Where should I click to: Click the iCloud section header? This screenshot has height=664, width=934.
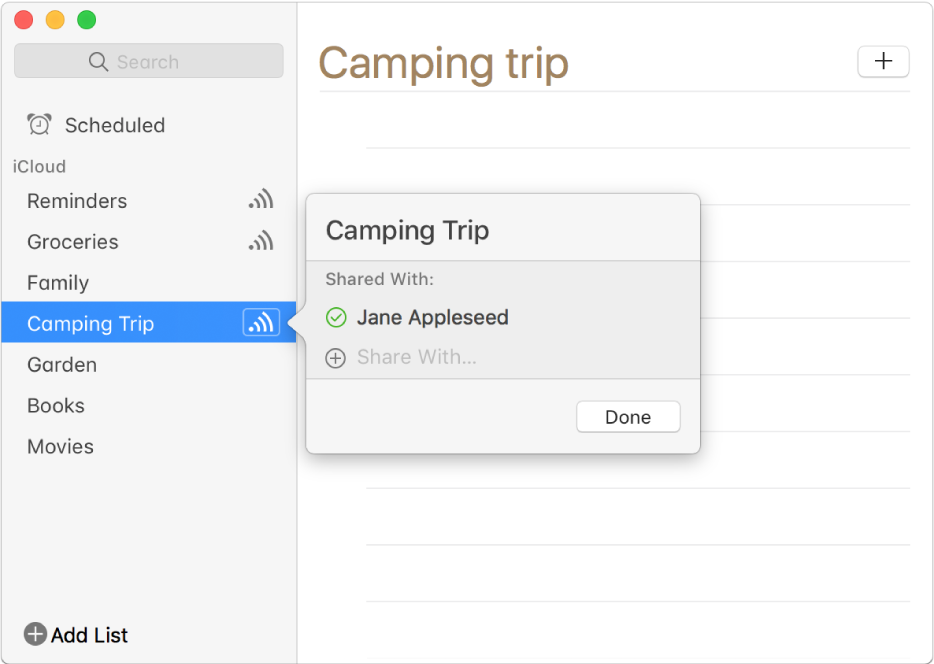click(x=39, y=166)
